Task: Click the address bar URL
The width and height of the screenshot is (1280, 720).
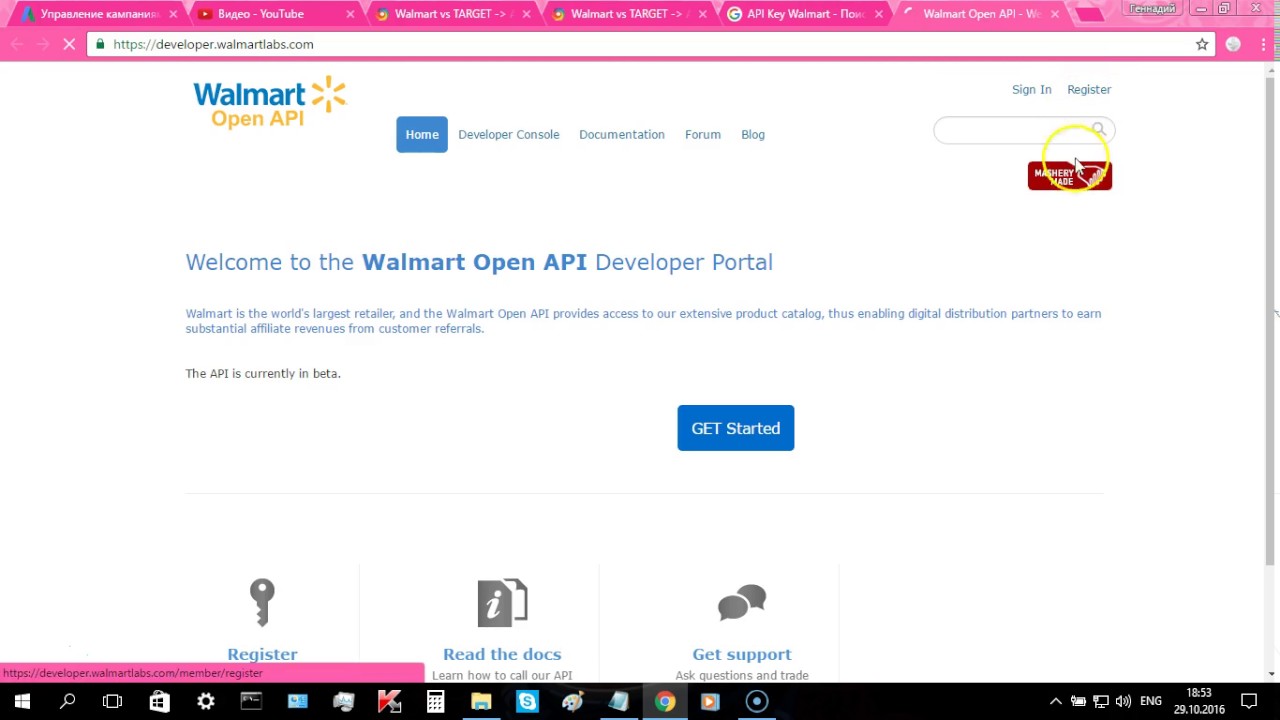Action: tap(213, 44)
